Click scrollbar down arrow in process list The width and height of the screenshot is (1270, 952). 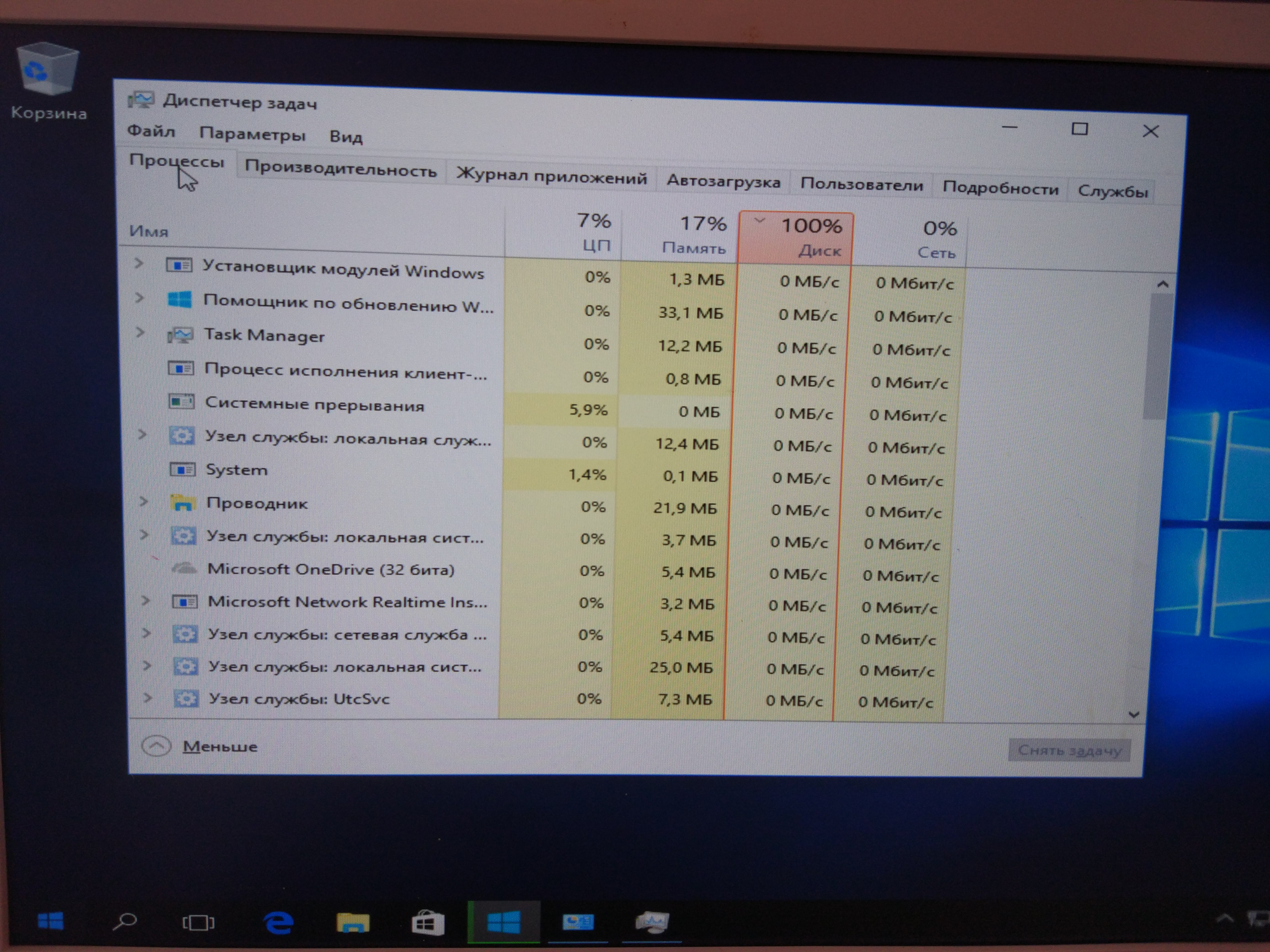(1134, 715)
